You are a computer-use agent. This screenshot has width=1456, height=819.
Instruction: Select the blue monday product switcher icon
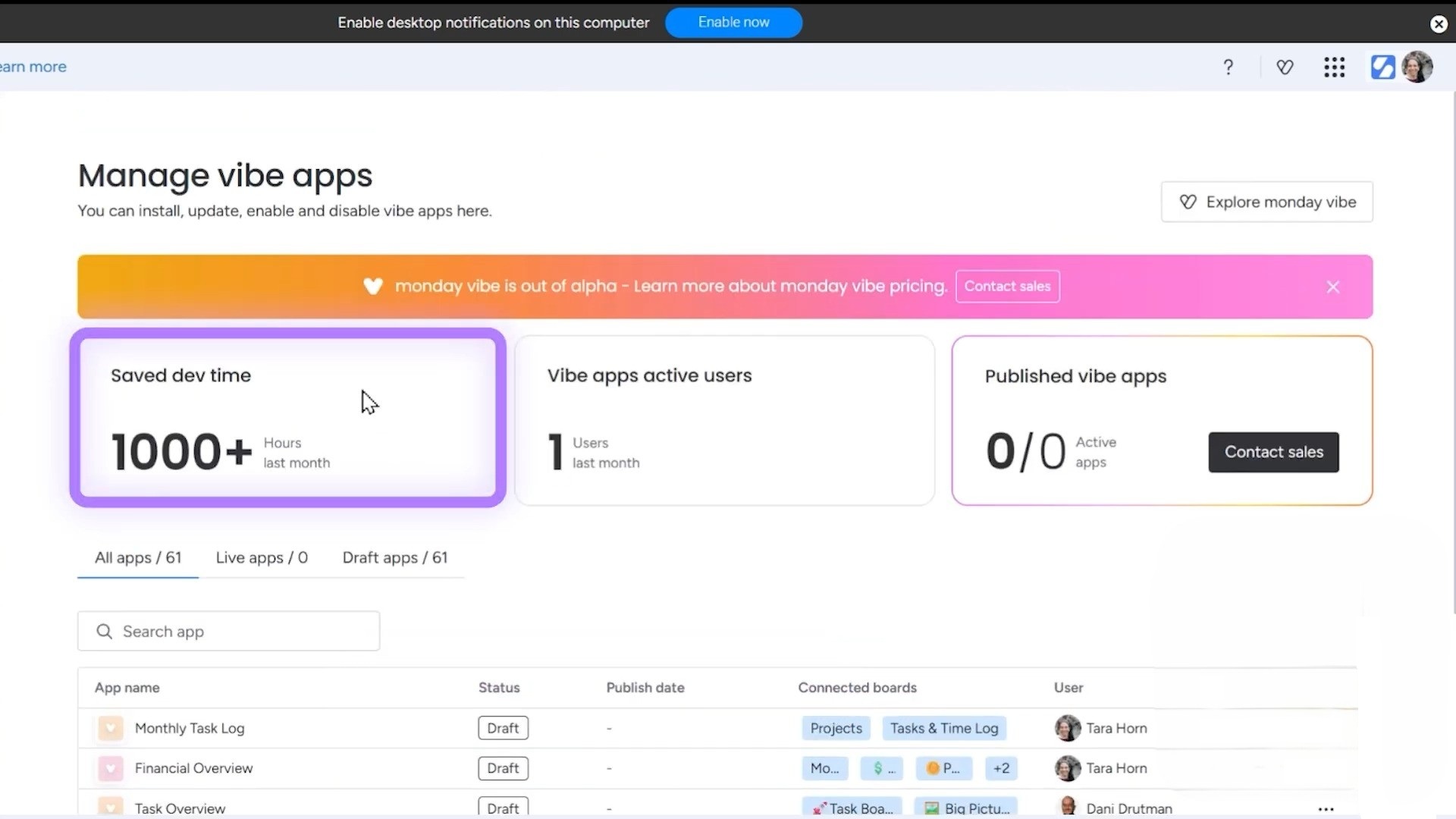click(1382, 67)
